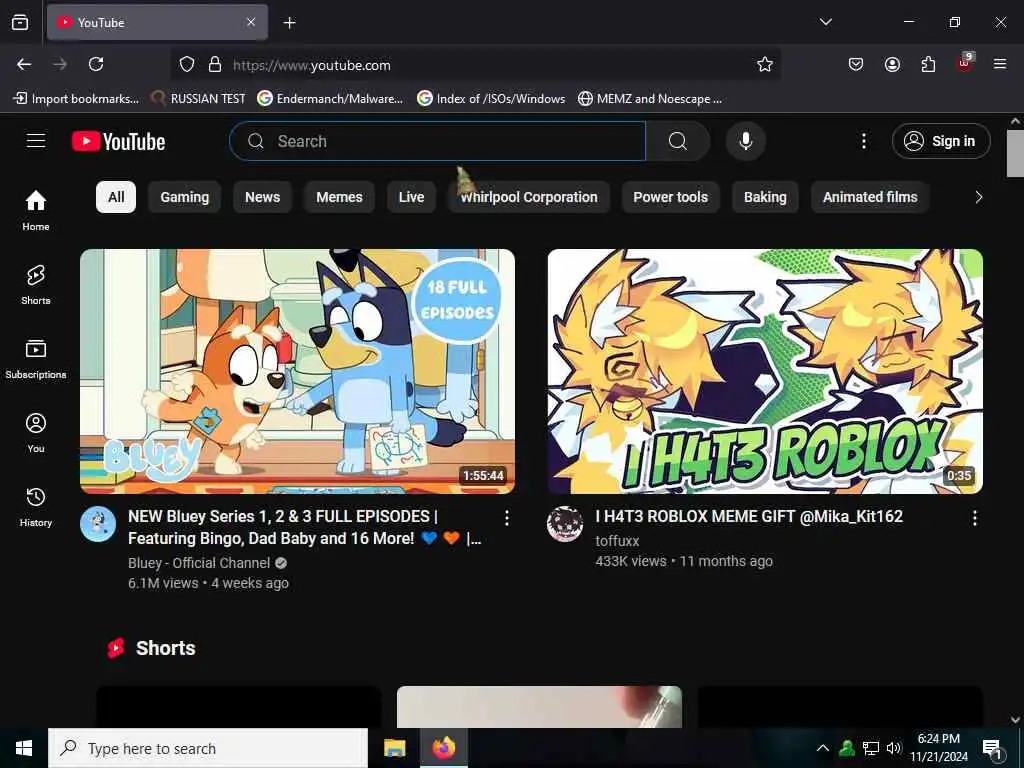Image resolution: width=1024 pixels, height=768 pixels.
Task: Click the search magnifier button
Action: (x=678, y=141)
